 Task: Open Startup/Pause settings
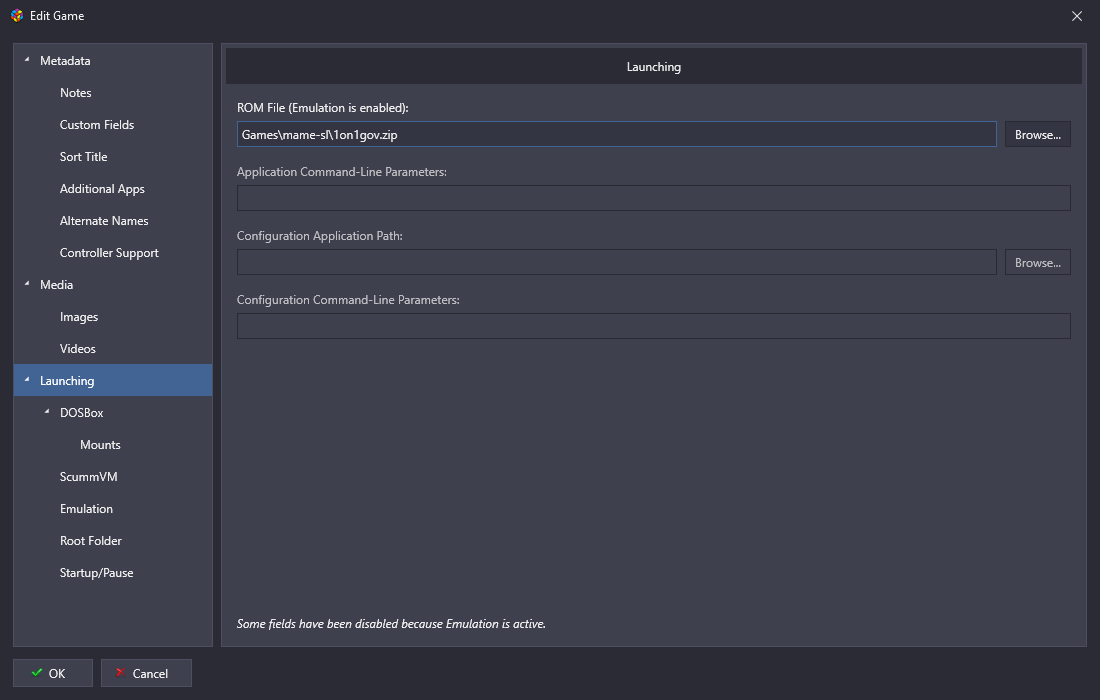point(97,572)
